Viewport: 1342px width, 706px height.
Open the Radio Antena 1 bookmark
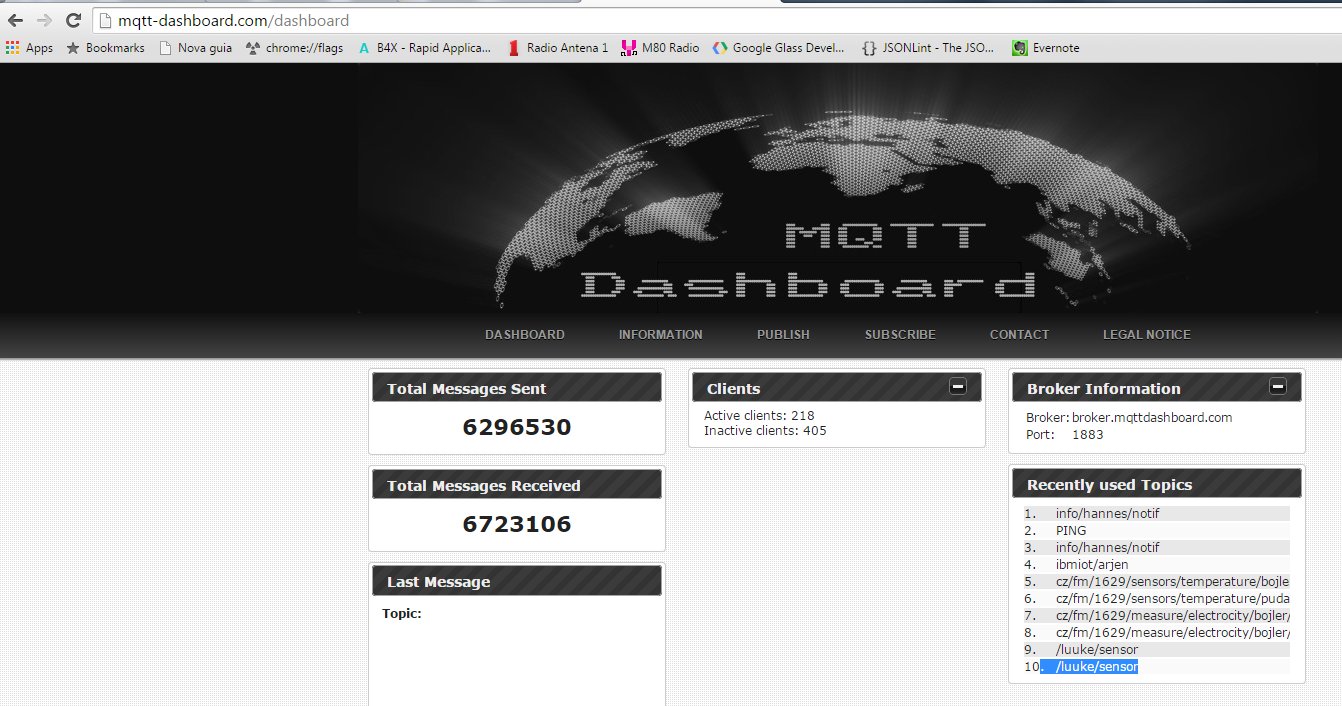[x=558, y=47]
